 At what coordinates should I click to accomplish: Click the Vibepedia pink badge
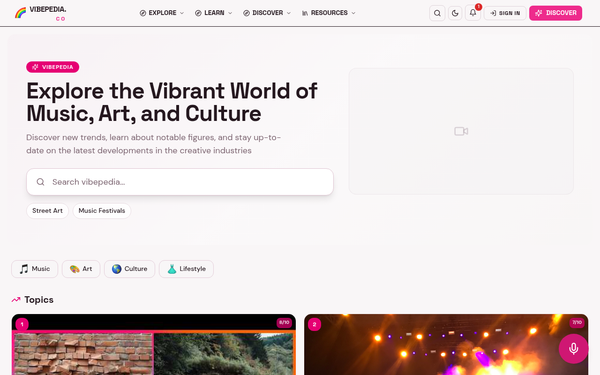53,67
